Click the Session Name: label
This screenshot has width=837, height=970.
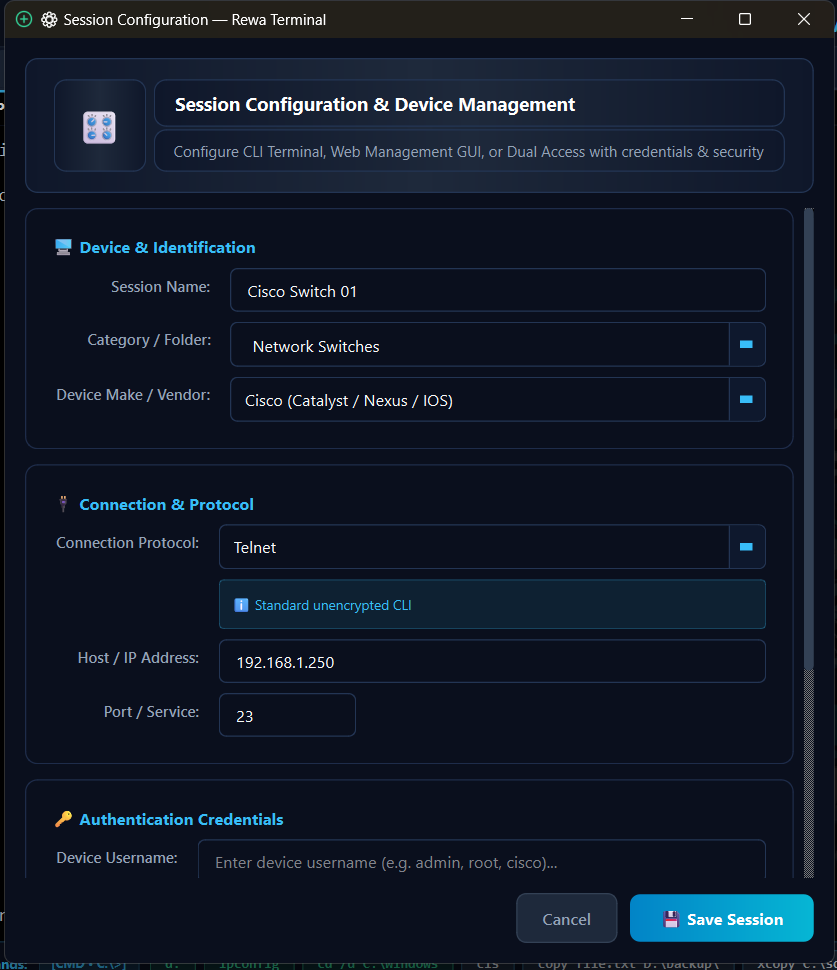pyautogui.click(x=160, y=287)
